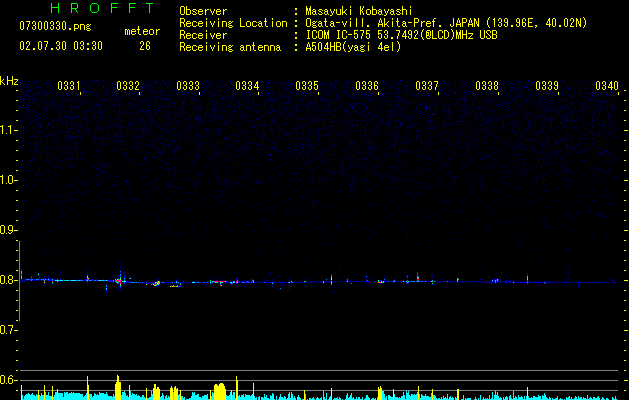Click the antenna A504HB(yagi 4el) text
The height and width of the screenshot is (400, 629).
click(353, 47)
